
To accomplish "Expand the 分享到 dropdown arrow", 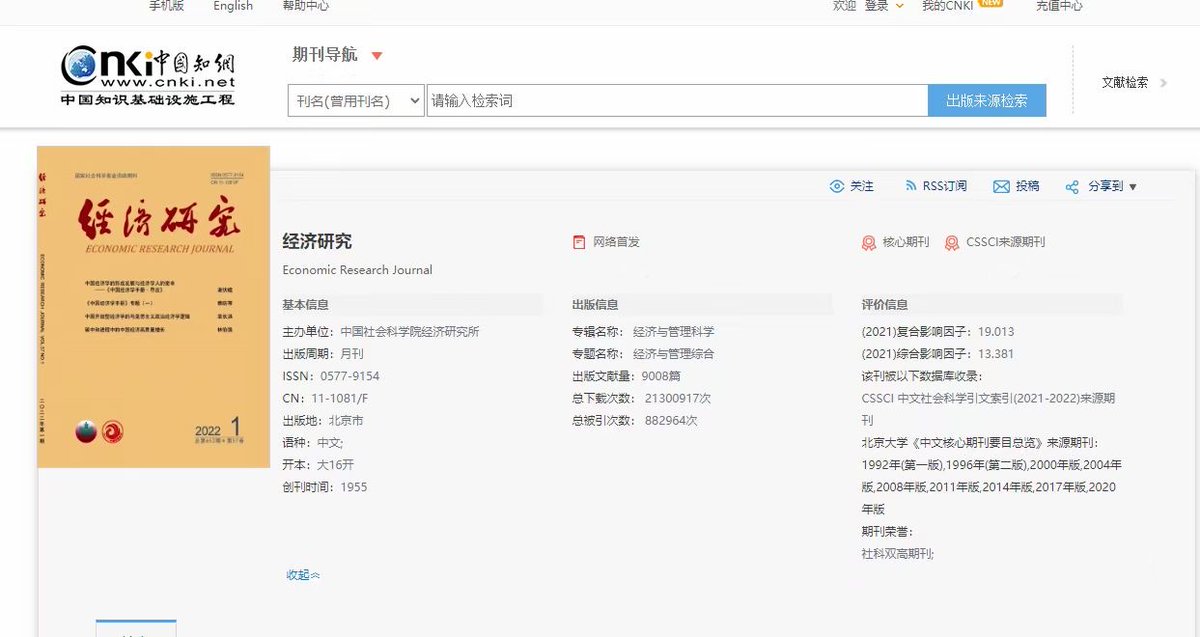I will [1133, 187].
